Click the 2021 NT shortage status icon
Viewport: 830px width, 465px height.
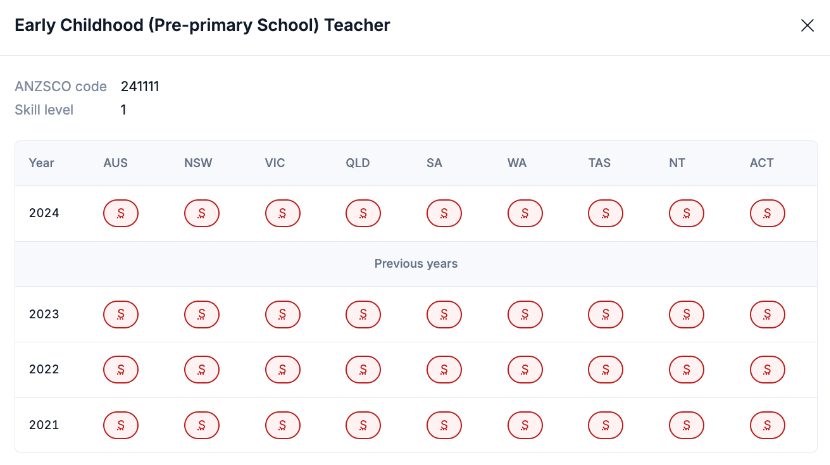pos(687,425)
